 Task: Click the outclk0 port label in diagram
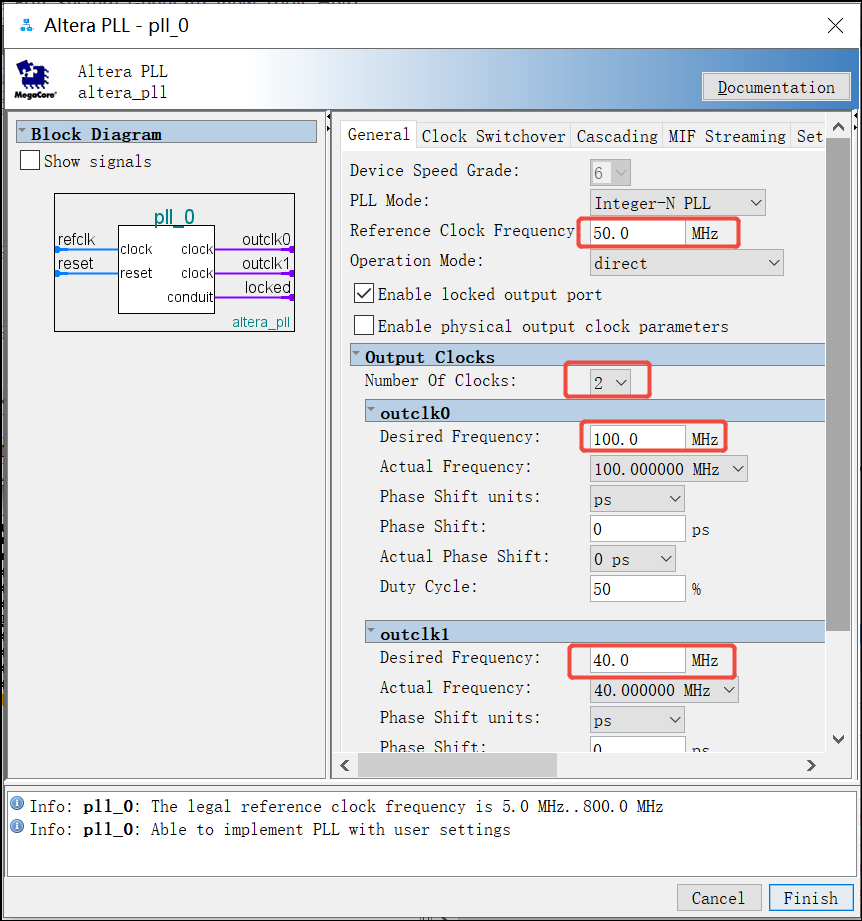coord(266,239)
